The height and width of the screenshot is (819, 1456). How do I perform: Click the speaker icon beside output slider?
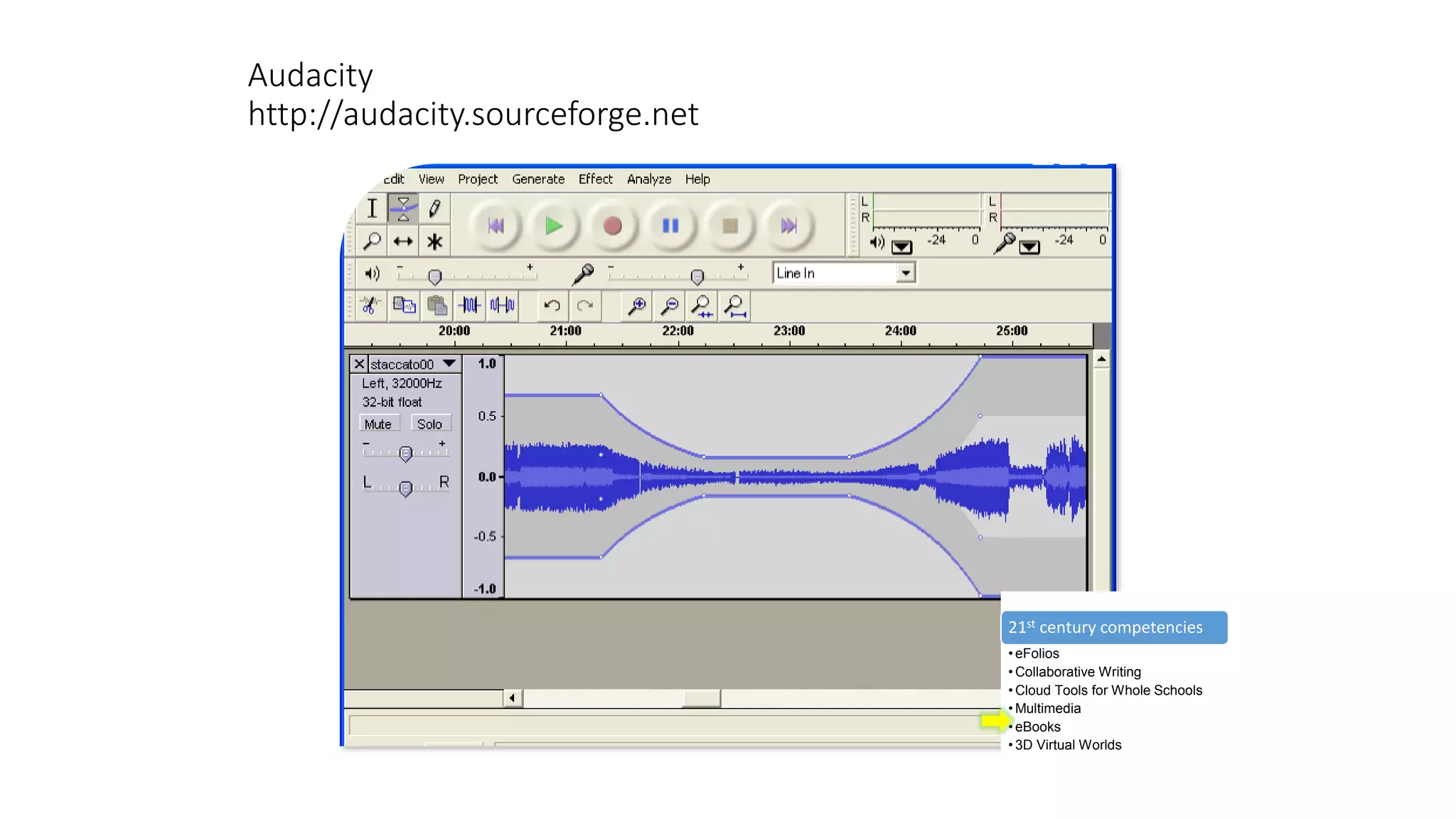(x=372, y=274)
